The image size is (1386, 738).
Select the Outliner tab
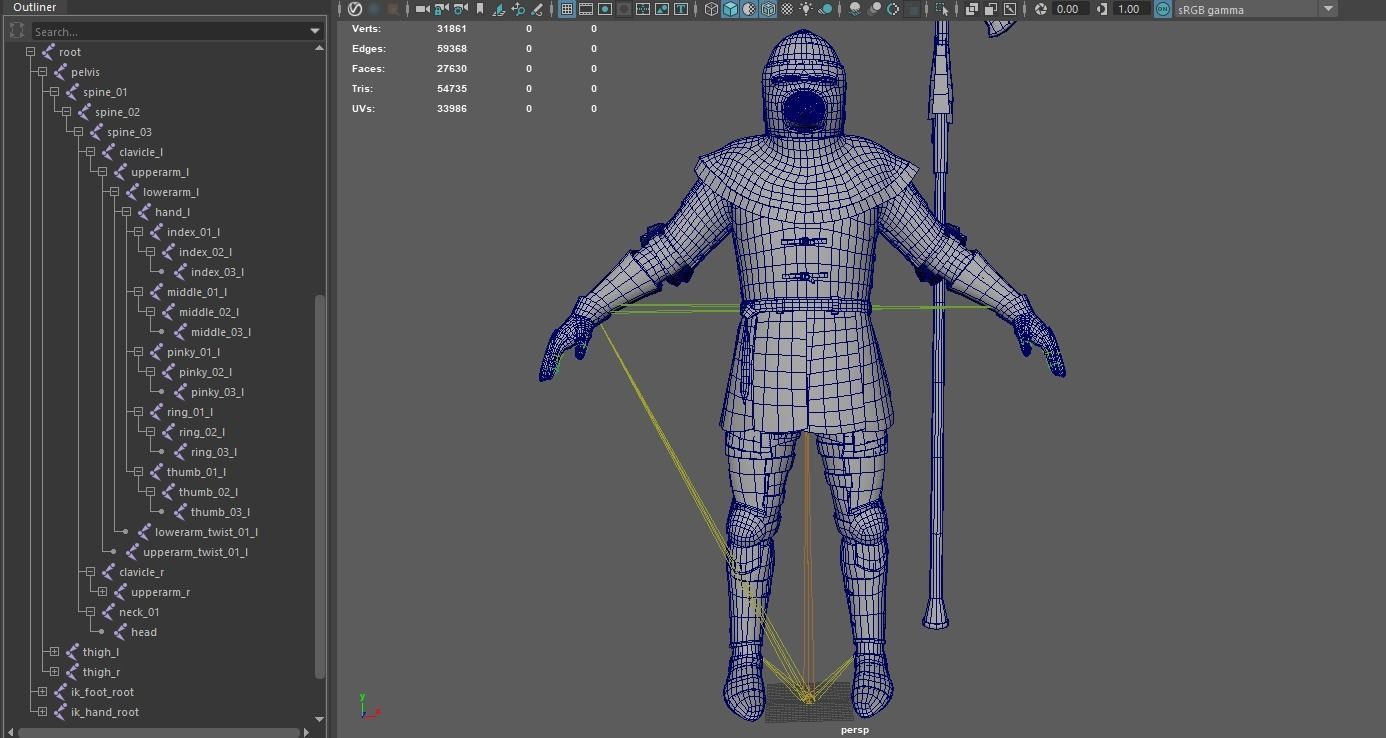34,7
